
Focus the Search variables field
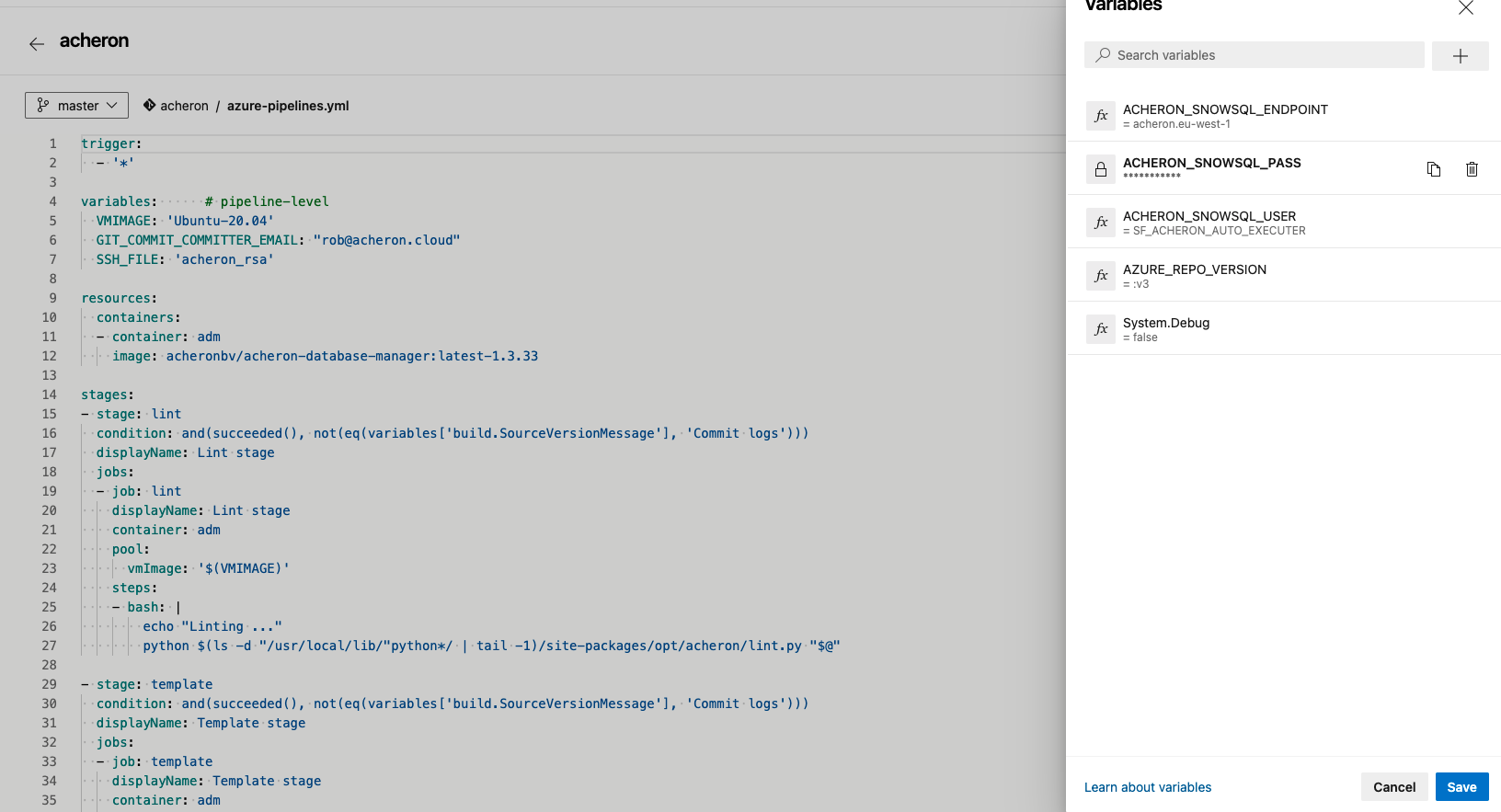1255,55
